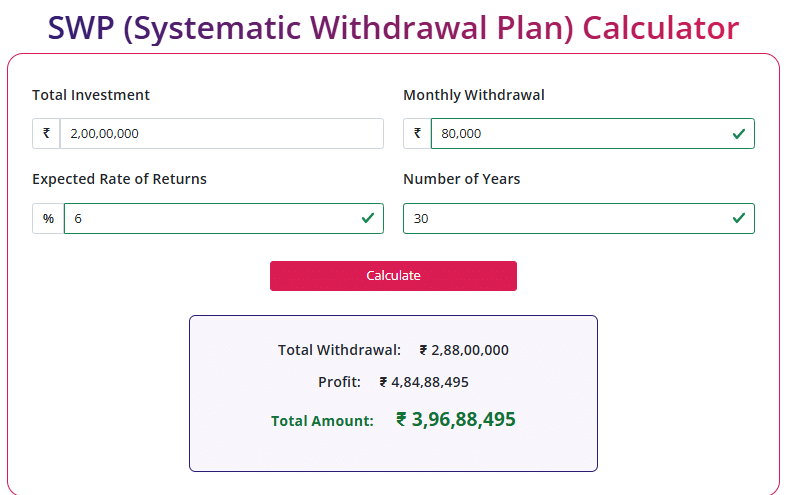Click green checkmark in Expected Rate field

(368, 218)
